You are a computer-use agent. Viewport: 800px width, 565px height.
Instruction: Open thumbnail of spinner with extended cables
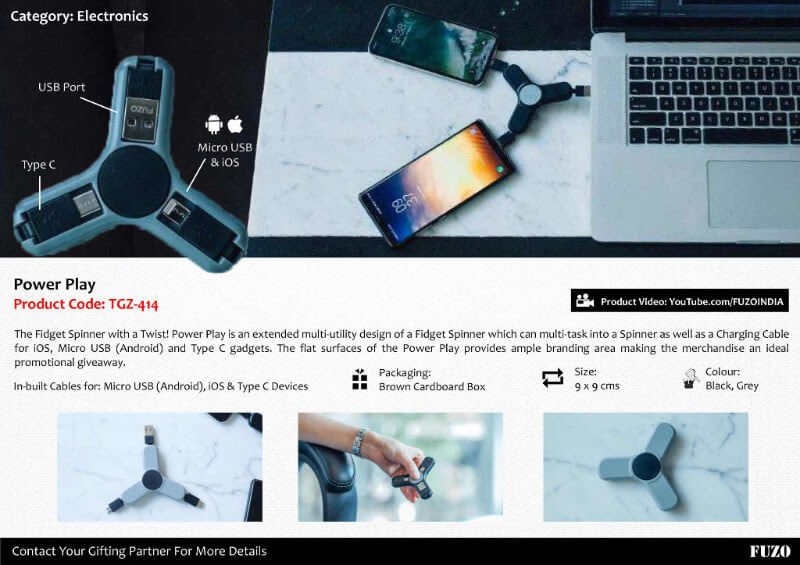(160, 467)
